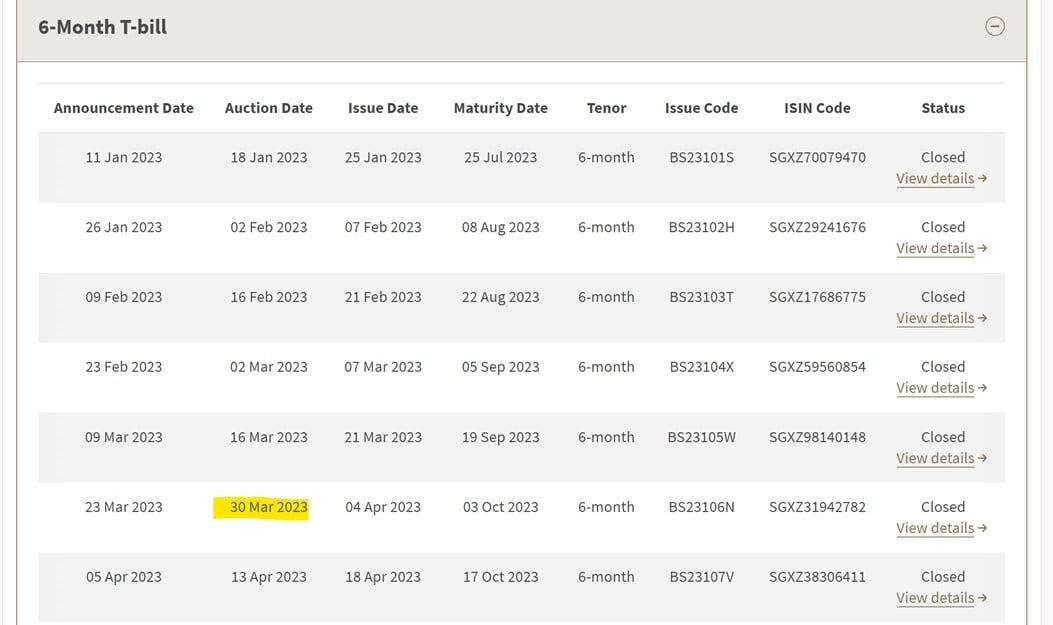Select announcement date 11 Jan 2023
This screenshot has width=1053, height=625.
[x=124, y=158]
